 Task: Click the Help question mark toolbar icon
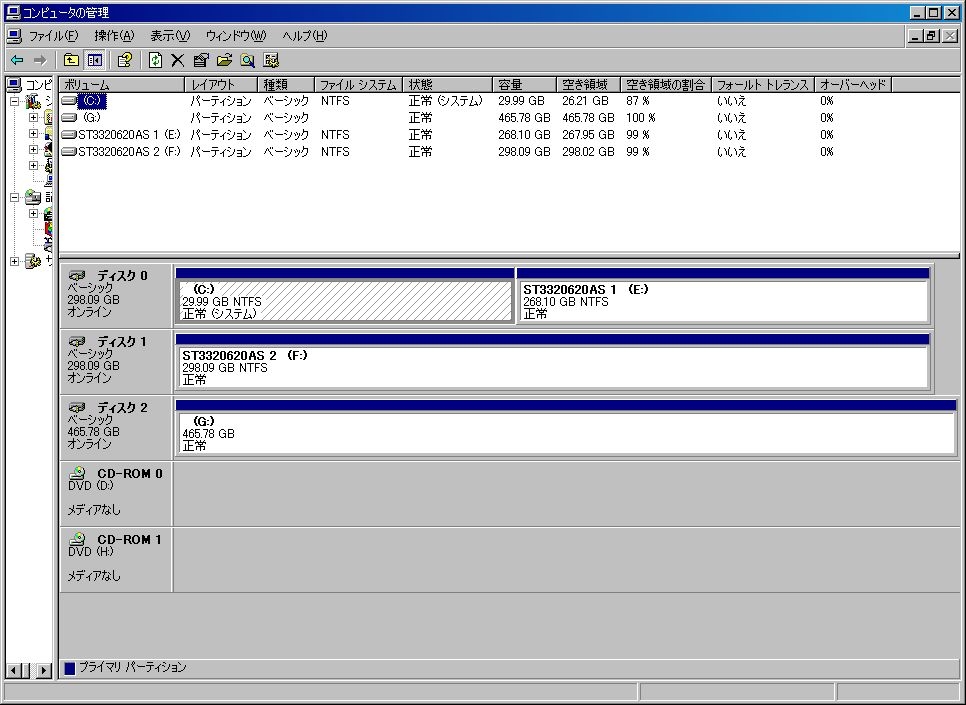pyautogui.click(x=125, y=60)
